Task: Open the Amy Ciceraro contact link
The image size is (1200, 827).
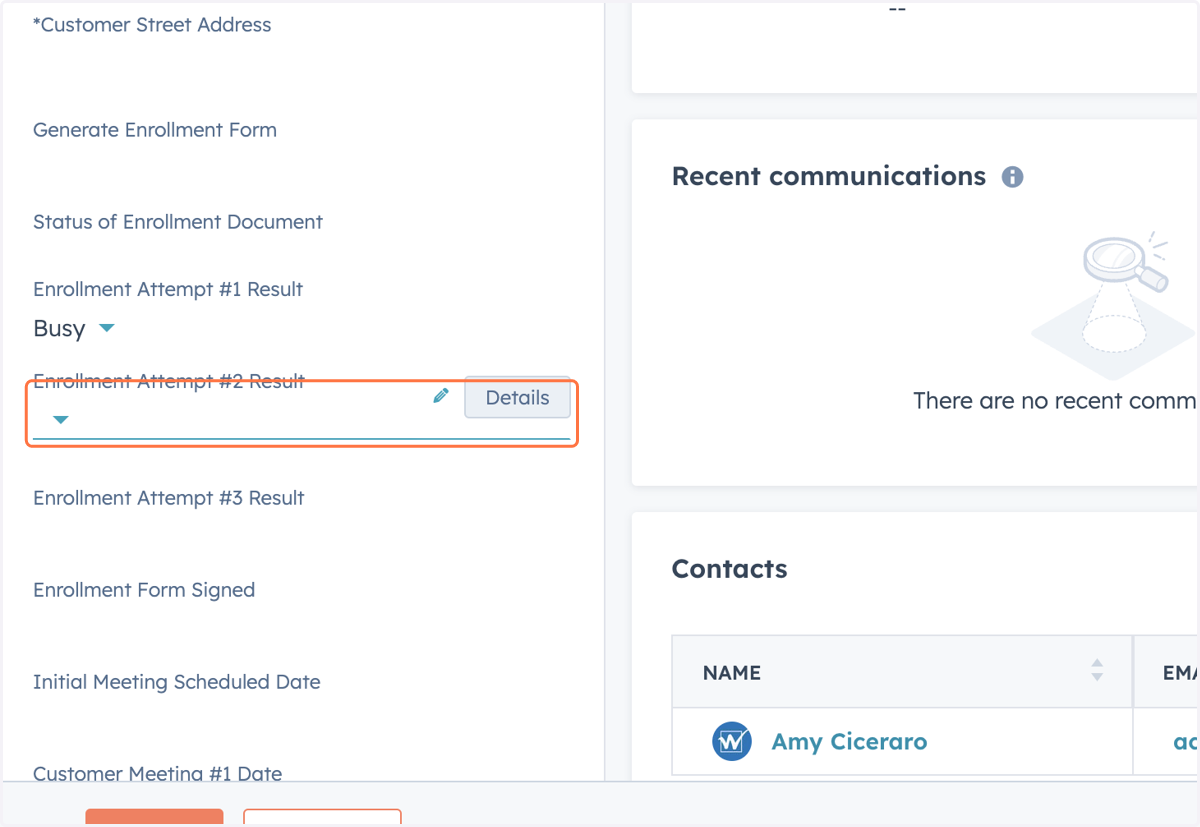Action: (849, 742)
